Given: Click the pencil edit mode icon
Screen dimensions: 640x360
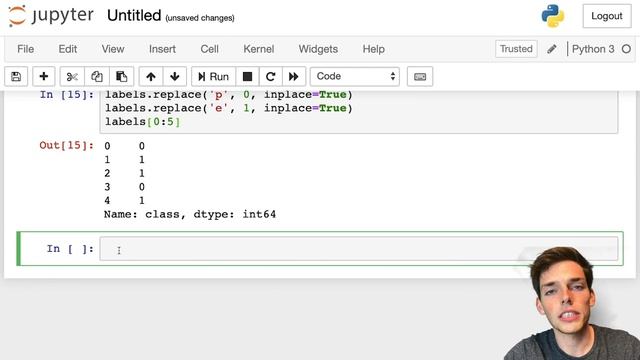Looking at the screenshot, I should (552, 49).
